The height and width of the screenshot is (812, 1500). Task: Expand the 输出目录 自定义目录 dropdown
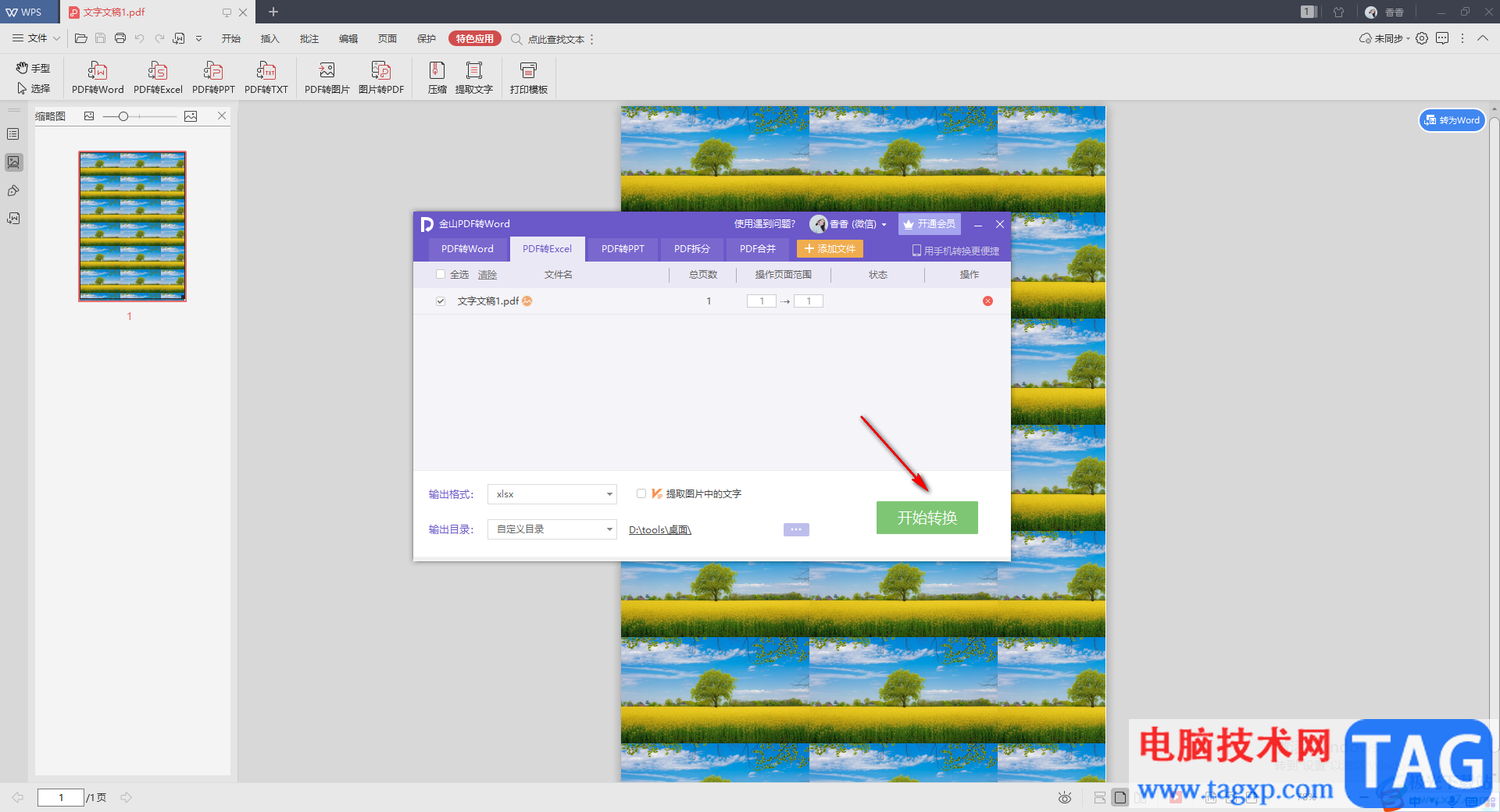click(552, 529)
